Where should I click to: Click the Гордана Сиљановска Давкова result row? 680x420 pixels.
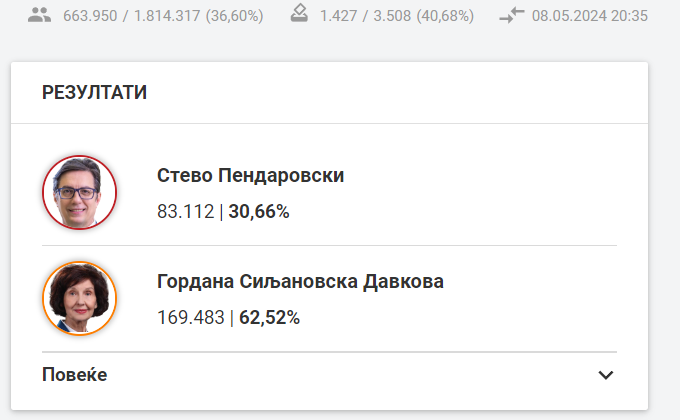click(x=329, y=299)
